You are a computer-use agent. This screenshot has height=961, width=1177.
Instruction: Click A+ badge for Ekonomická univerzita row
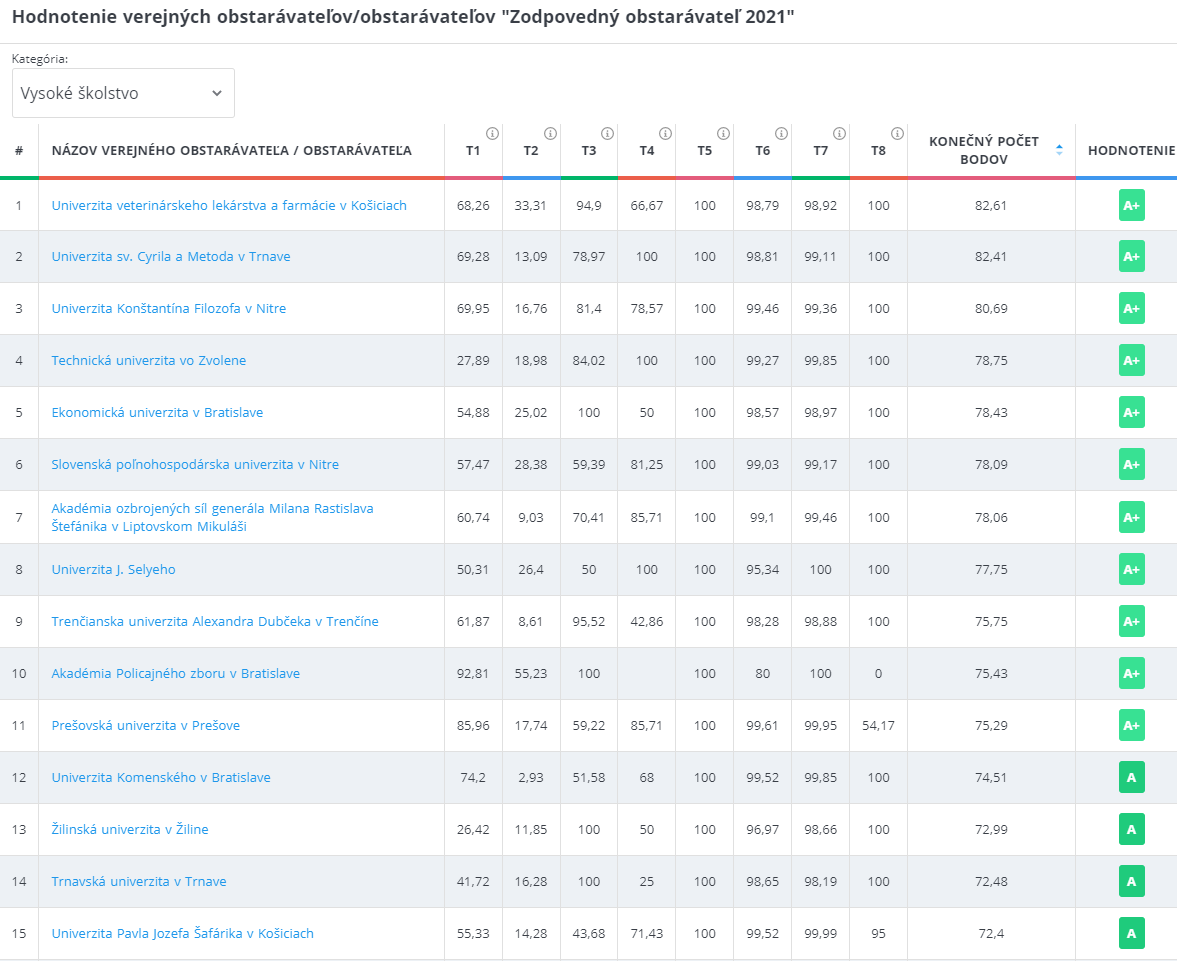tap(1131, 412)
